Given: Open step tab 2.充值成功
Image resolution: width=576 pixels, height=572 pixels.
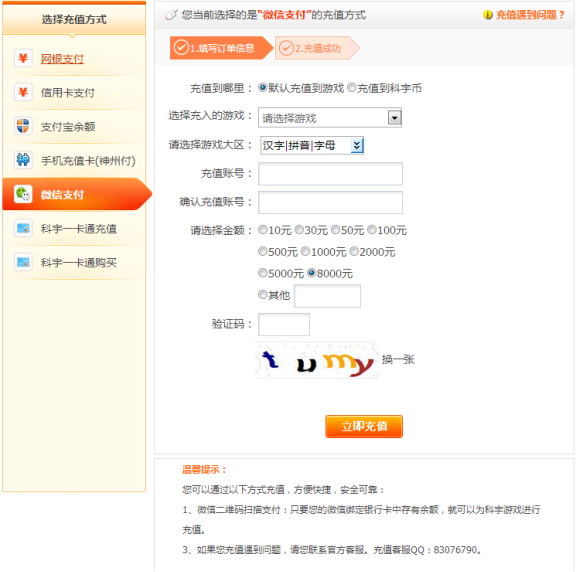Looking at the screenshot, I should click(x=317, y=48).
